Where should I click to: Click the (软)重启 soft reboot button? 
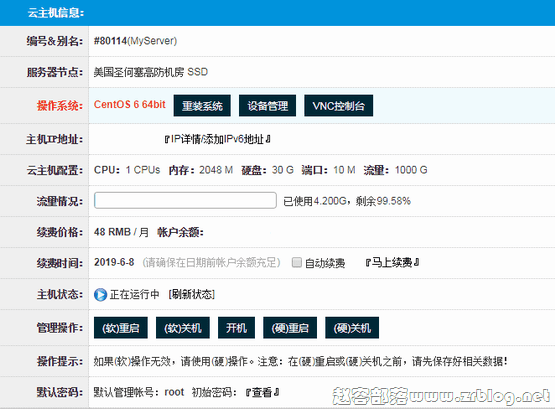click(121, 328)
